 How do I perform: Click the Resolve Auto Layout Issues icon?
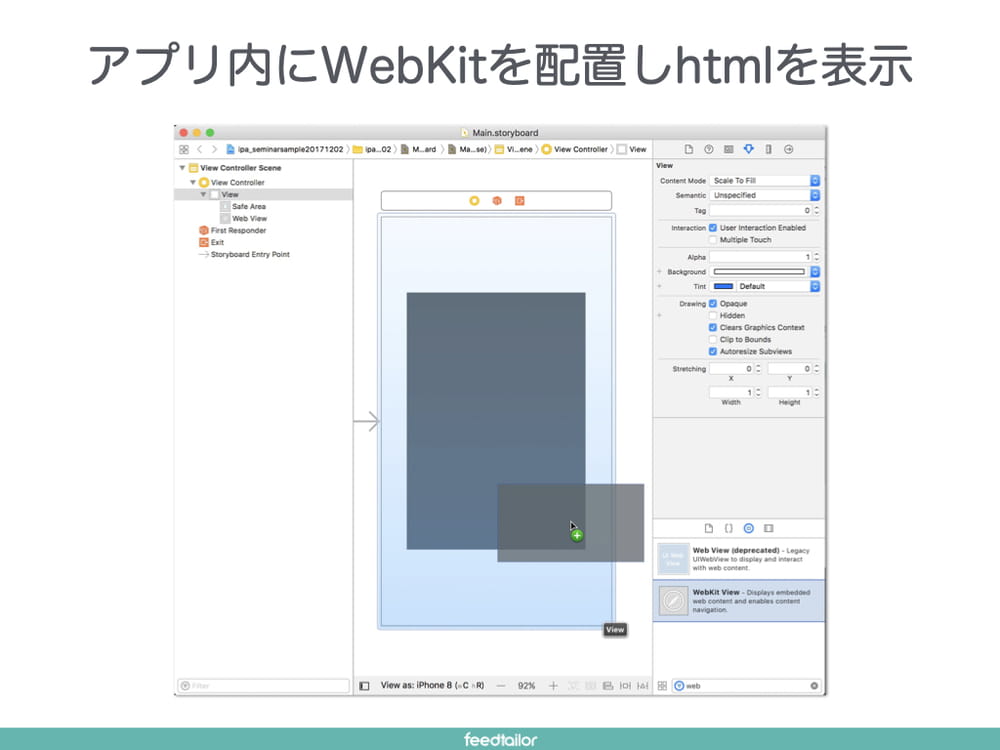coord(642,686)
